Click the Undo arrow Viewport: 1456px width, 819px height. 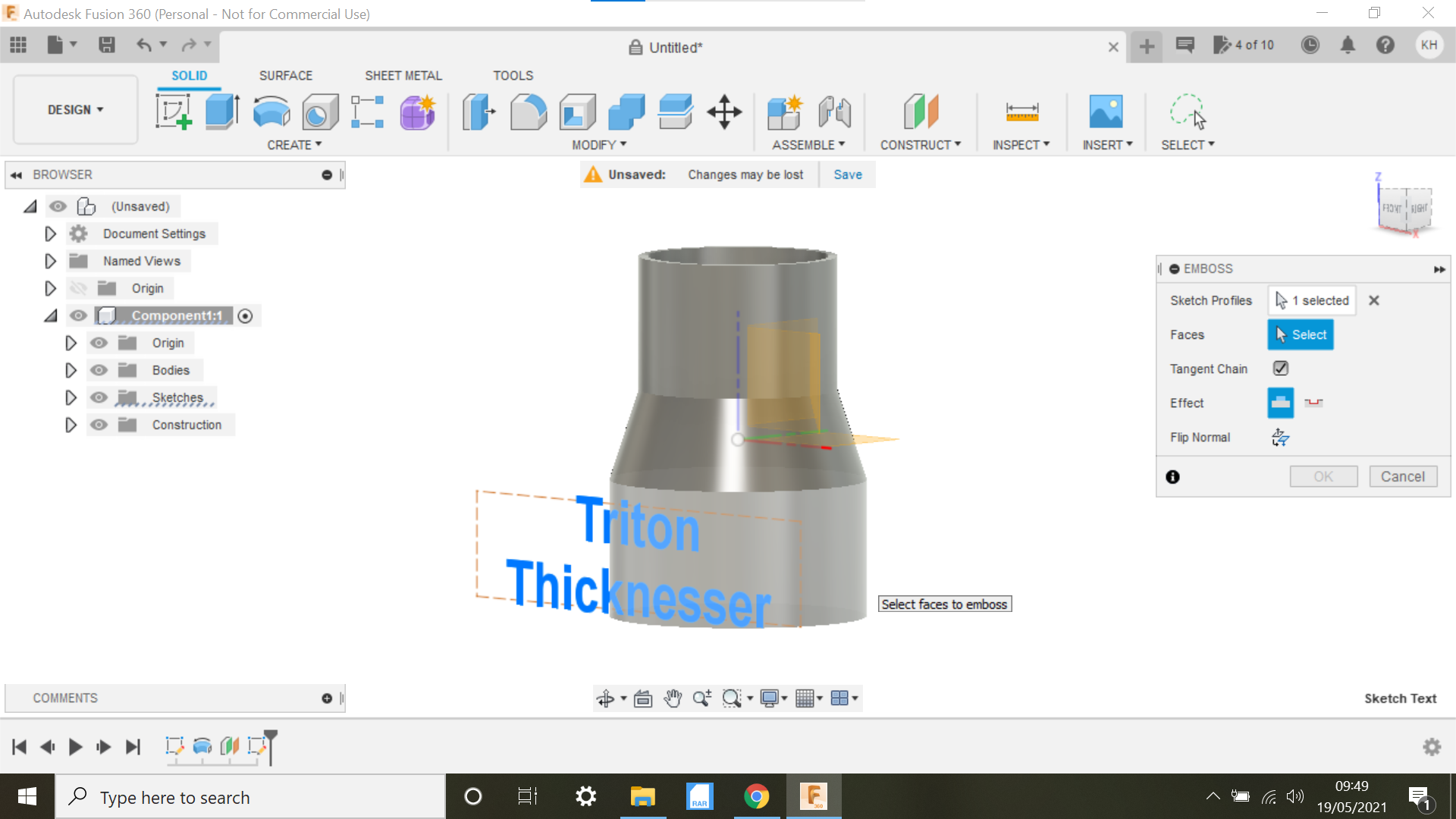tap(143, 45)
